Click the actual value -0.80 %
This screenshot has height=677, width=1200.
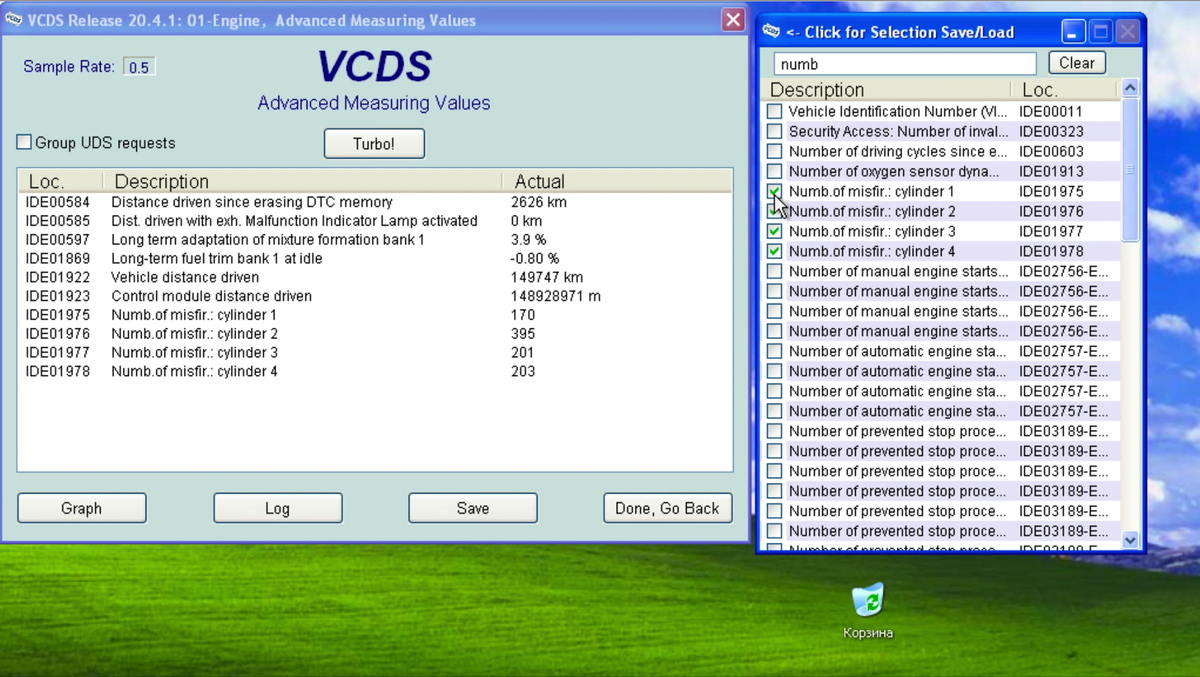click(534, 258)
